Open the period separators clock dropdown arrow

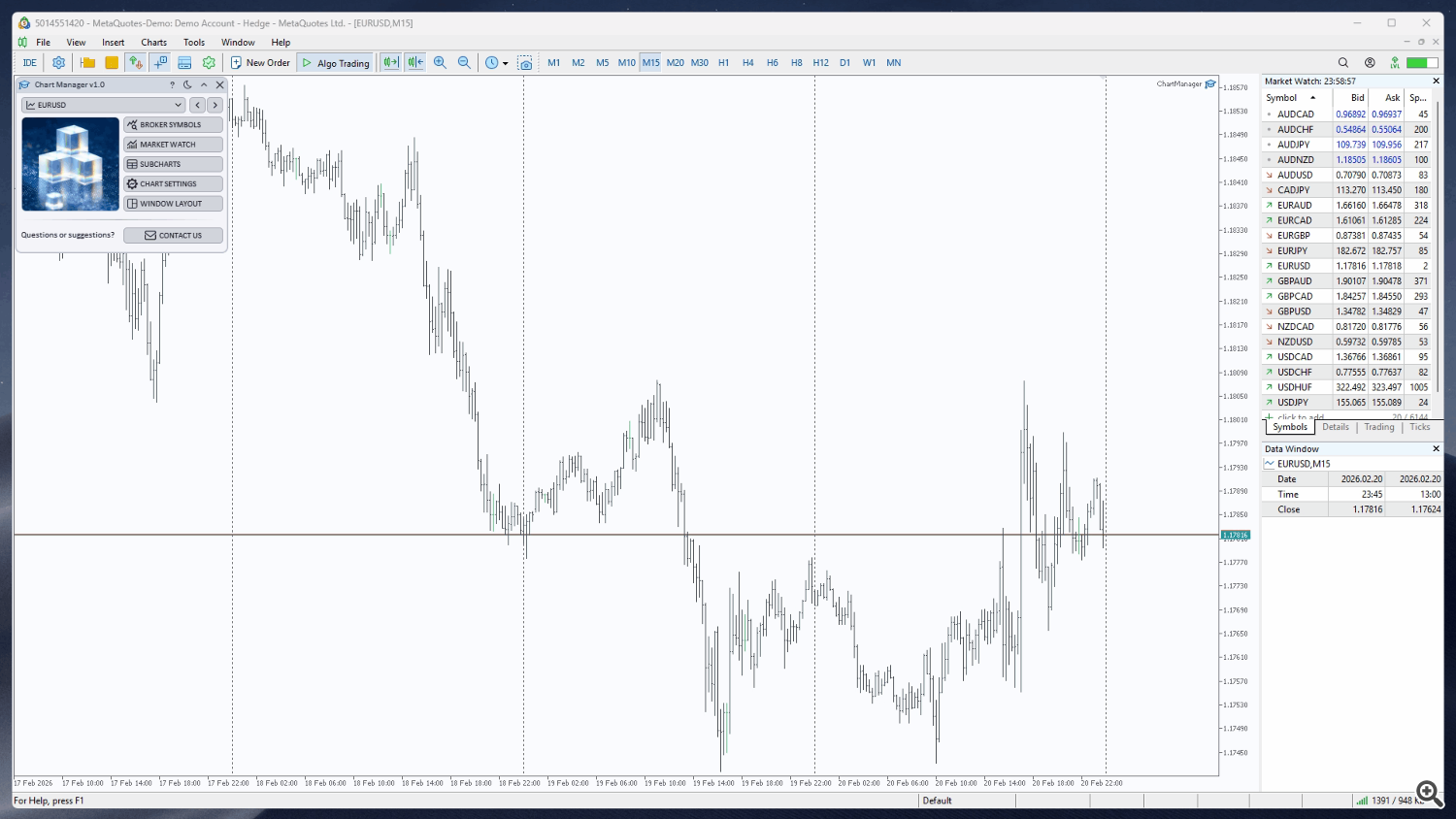[x=506, y=62]
